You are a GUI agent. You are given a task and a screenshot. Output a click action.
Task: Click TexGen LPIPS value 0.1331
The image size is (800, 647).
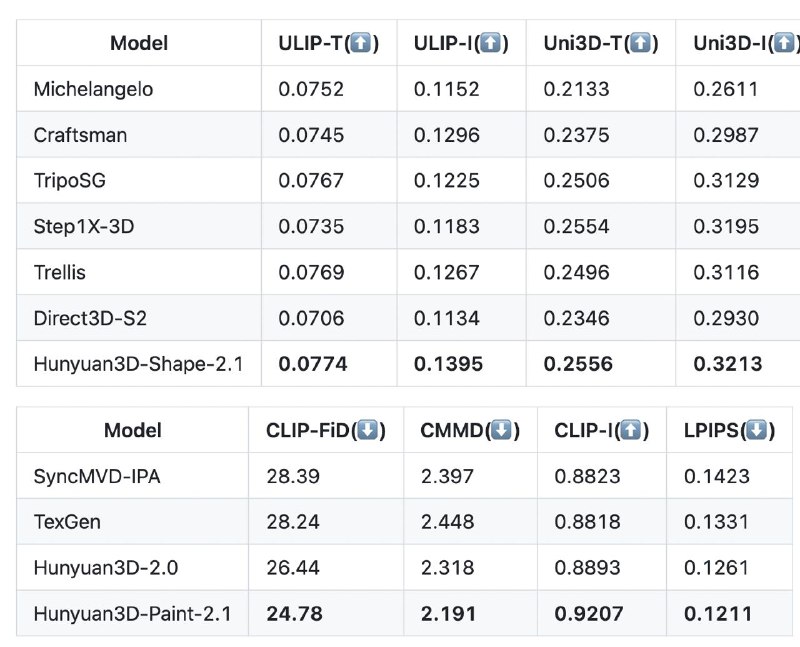pyautogui.click(x=716, y=522)
